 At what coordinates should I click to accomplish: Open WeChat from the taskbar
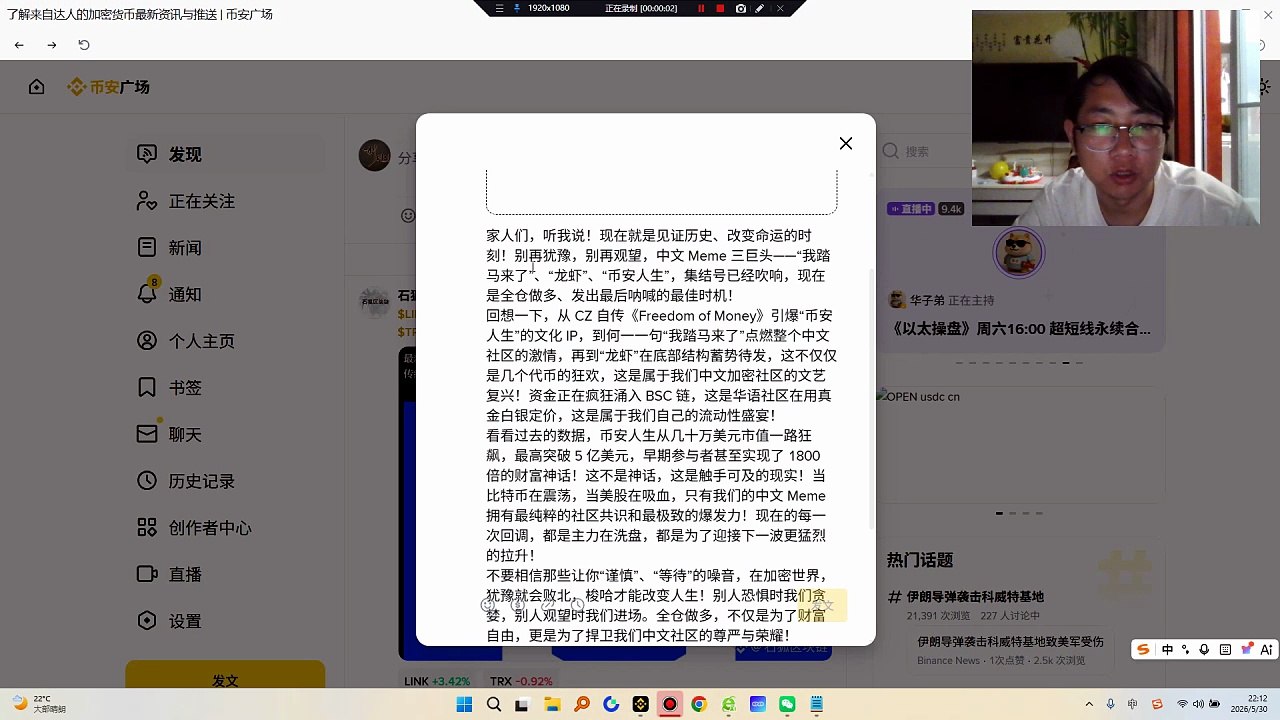[787, 704]
